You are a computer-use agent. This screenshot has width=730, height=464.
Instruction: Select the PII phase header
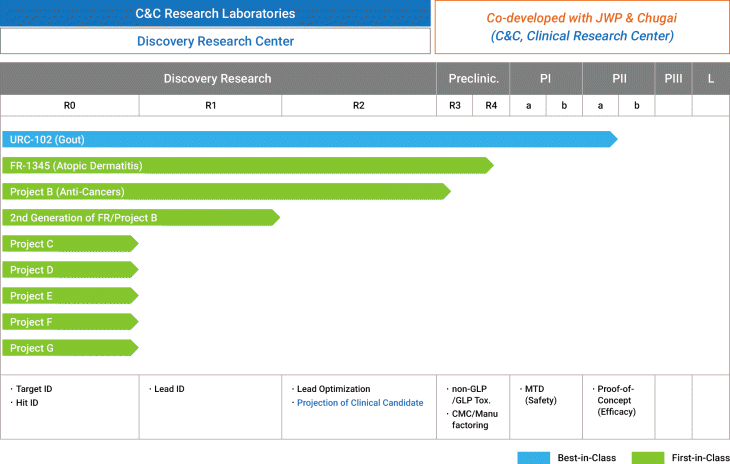(619, 79)
